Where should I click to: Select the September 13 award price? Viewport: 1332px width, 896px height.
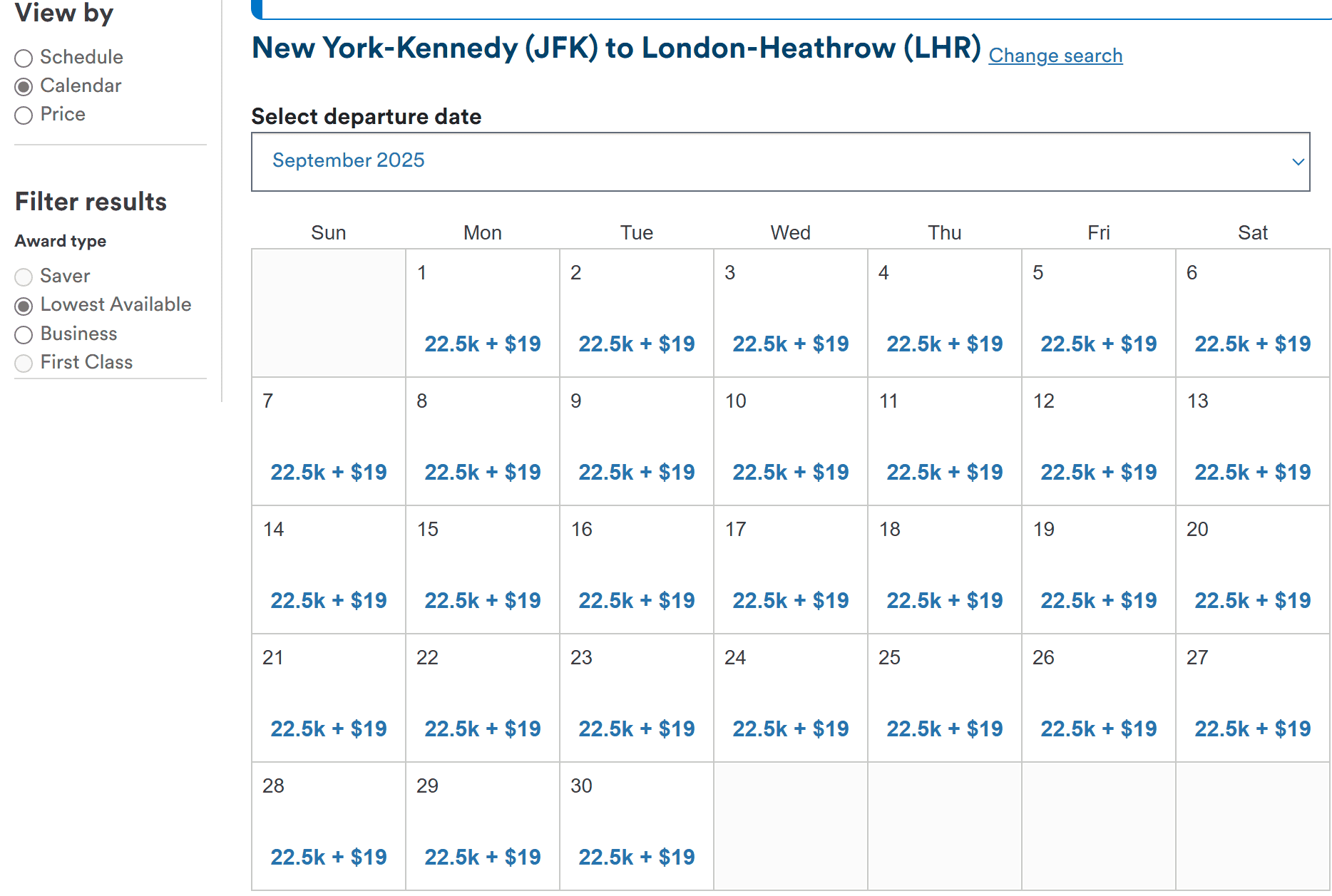1252,472
